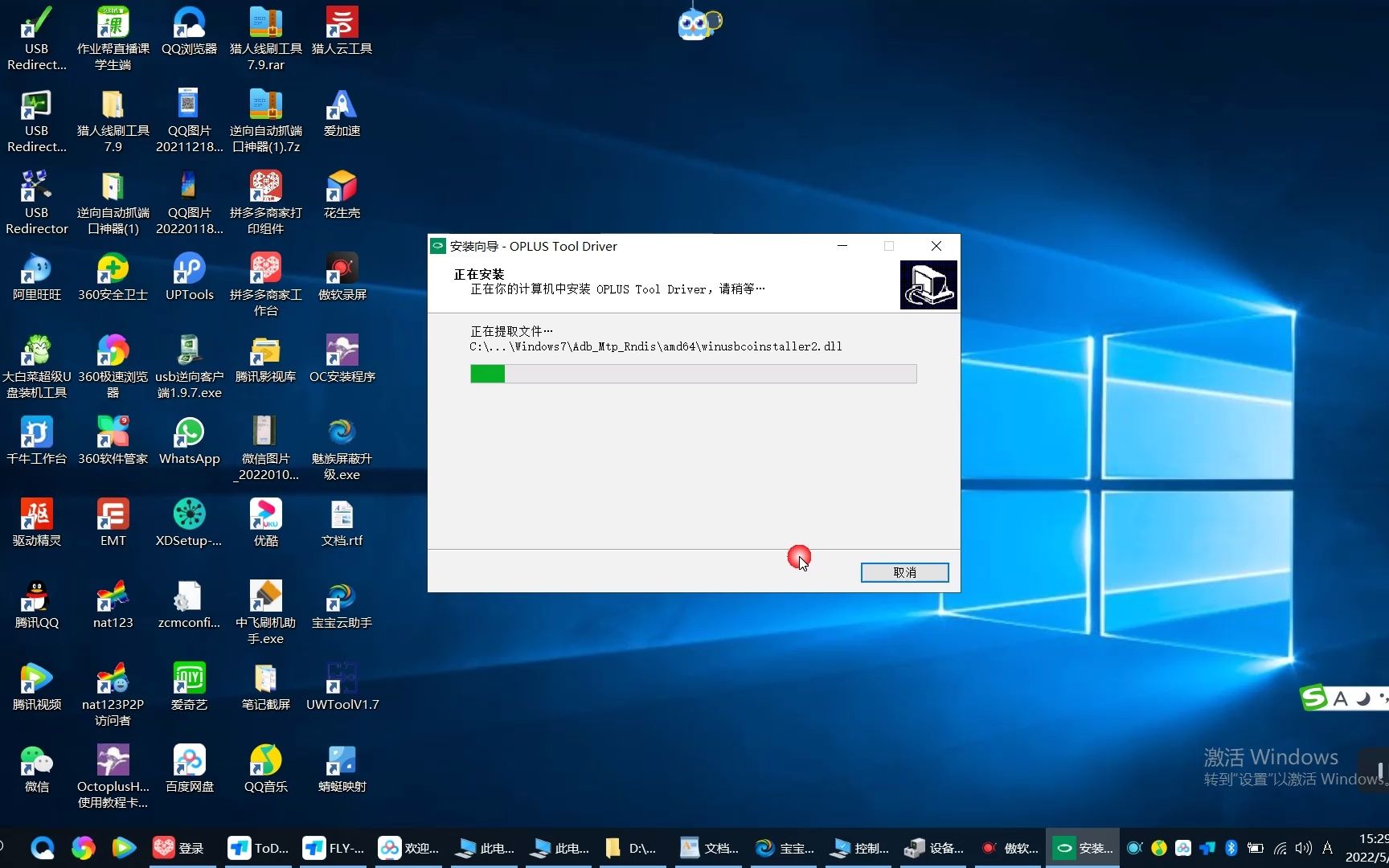Select the 文档.rtf file

(x=342, y=522)
